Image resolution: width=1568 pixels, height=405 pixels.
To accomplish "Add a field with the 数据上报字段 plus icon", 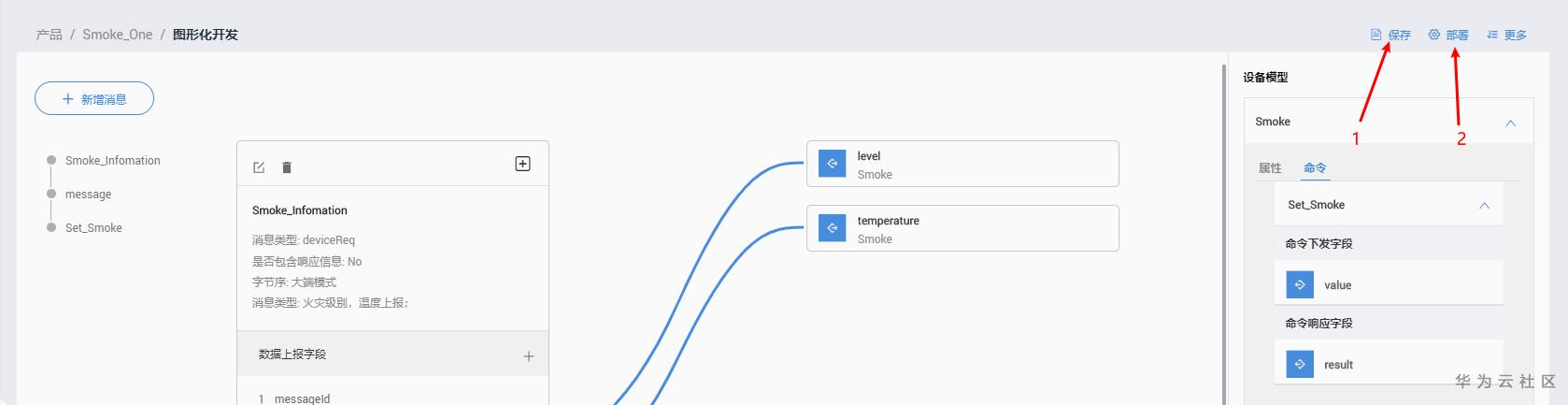I will (x=529, y=355).
